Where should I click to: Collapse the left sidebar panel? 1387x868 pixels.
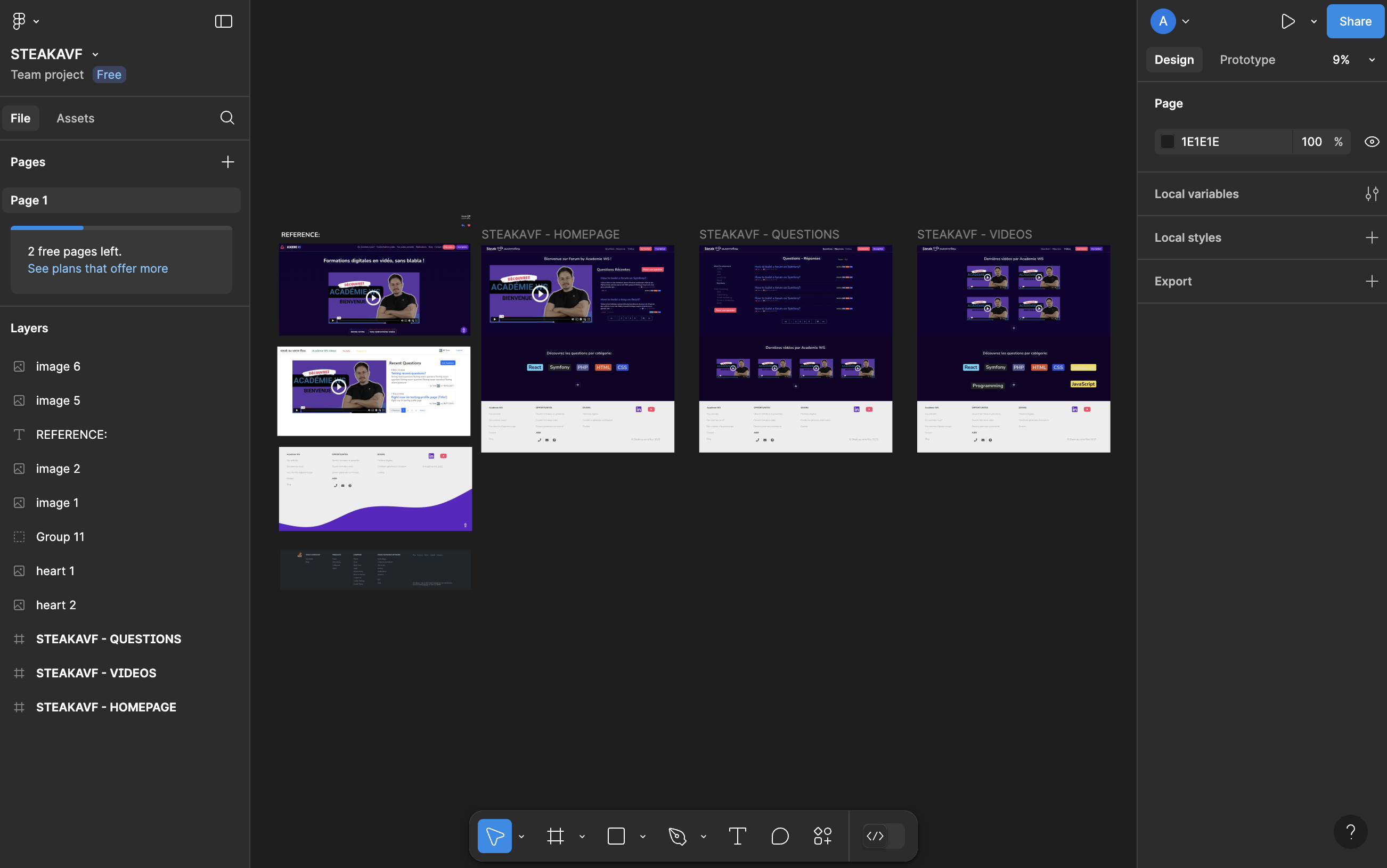pyautogui.click(x=223, y=21)
